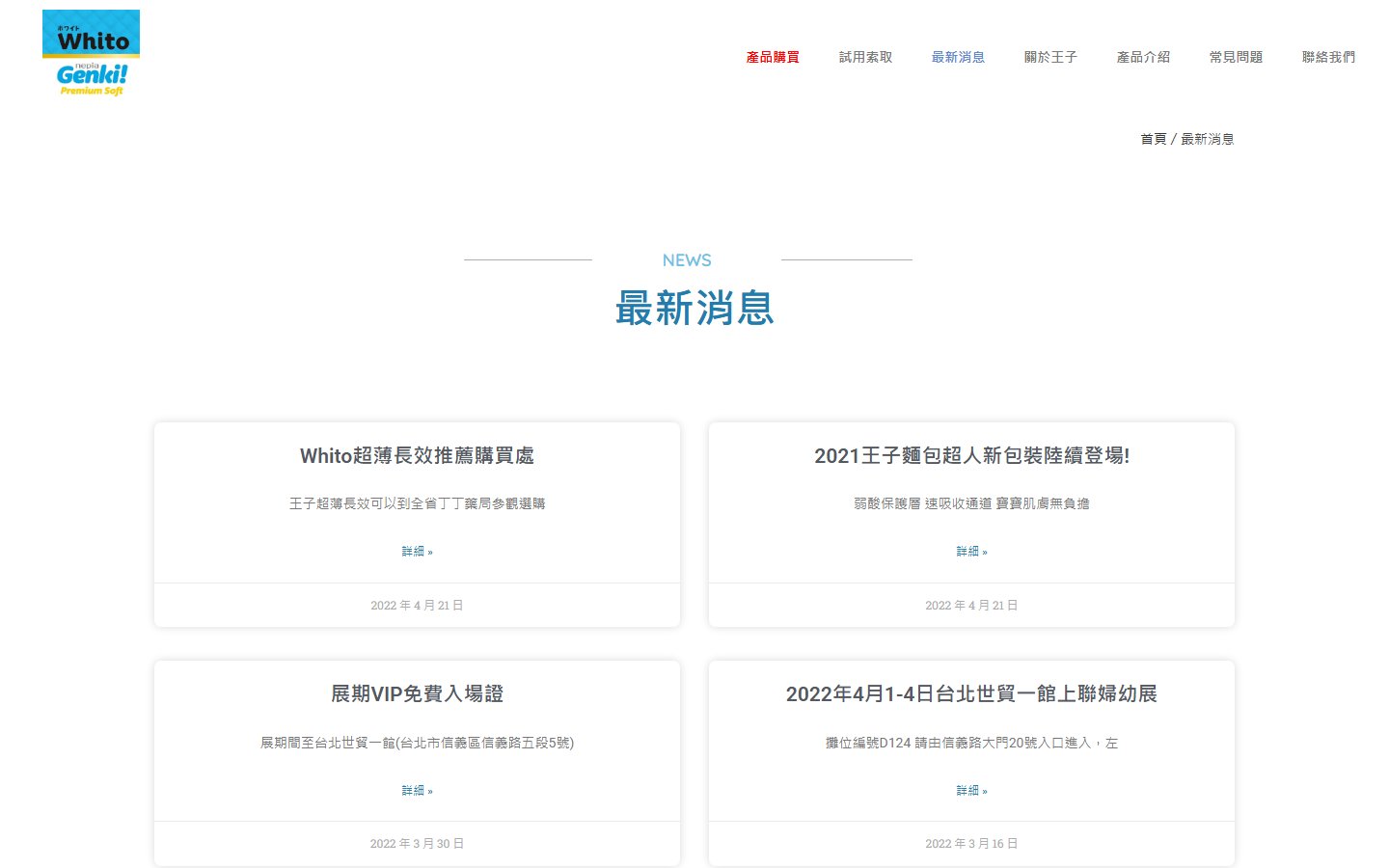Viewport: 1389px width, 868px height.
Task: Open the 2022年4月1-4日台北世貿一館上聯婦幼展 title
Action: tap(971, 693)
